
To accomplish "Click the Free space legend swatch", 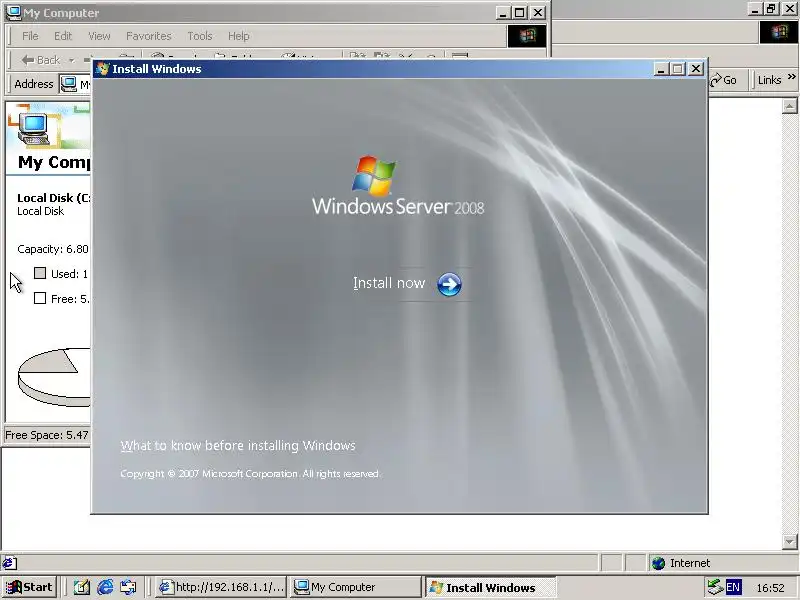I will click(x=40, y=298).
